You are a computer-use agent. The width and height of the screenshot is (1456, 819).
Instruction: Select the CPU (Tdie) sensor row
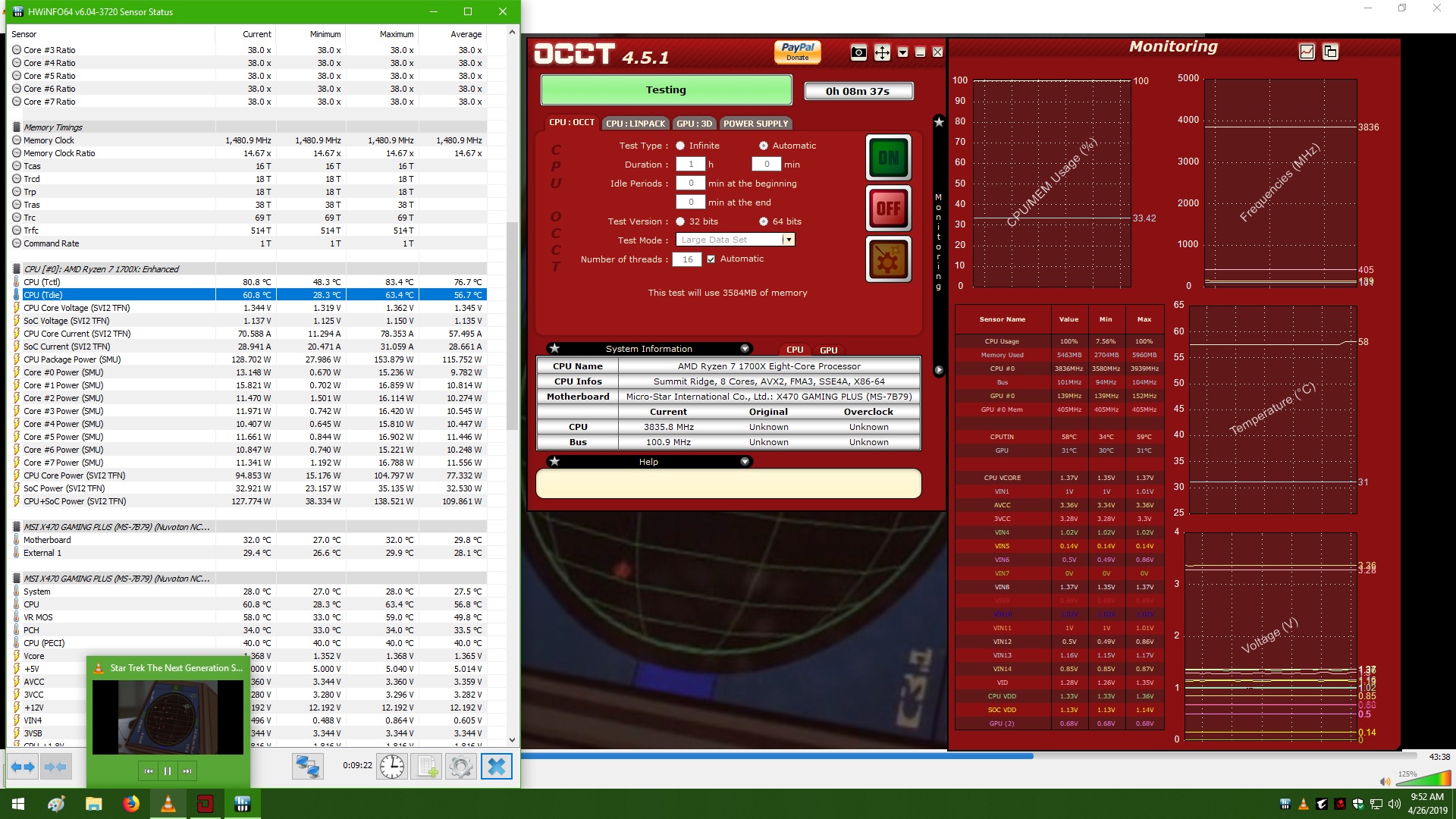[x=247, y=294]
